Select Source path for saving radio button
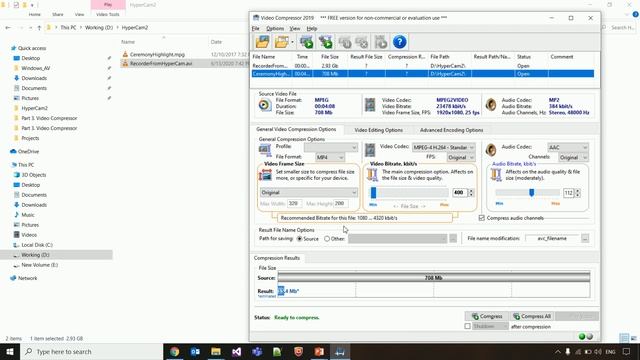Viewport: 640px width, 360px height. pos(300,239)
